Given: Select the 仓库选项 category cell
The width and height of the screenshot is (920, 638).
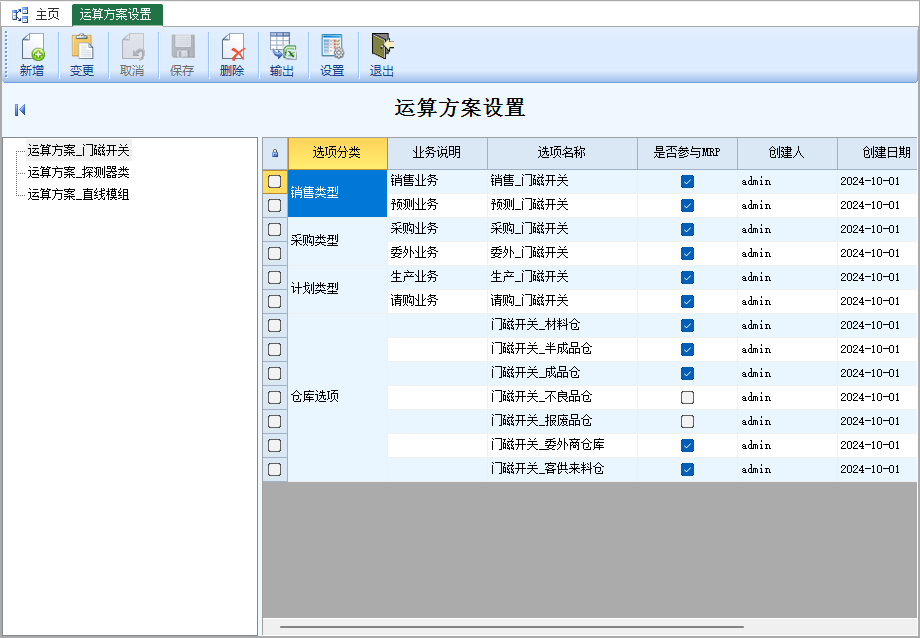Looking at the screenshot, I should coord(337,397).
